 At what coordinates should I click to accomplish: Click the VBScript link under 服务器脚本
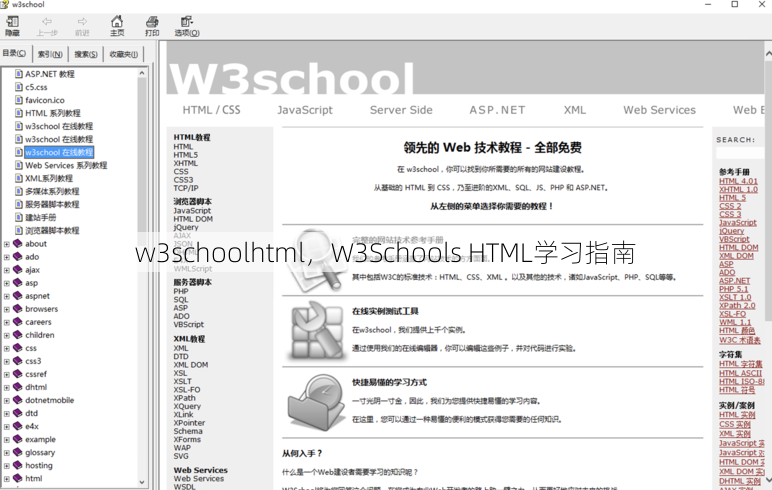[189, 325]
